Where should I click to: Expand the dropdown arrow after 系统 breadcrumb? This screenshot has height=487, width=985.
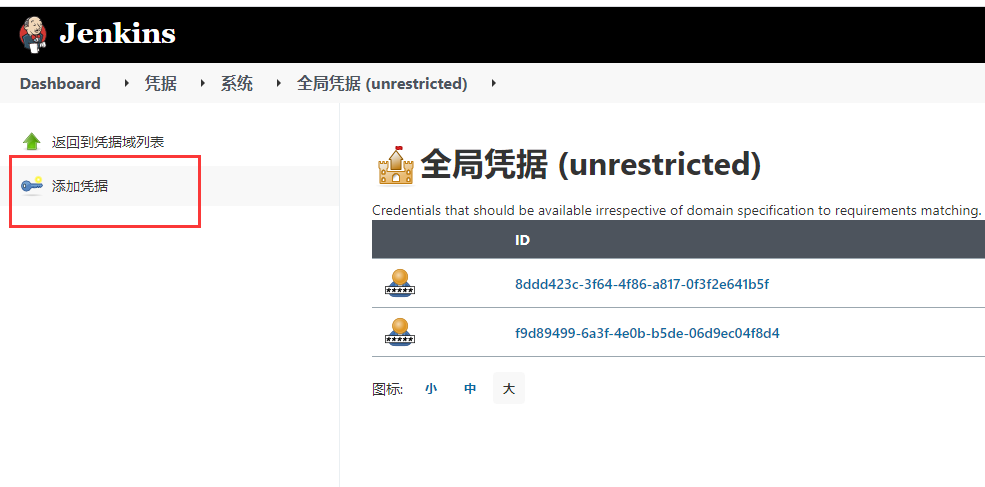click(x=278, y=84)
